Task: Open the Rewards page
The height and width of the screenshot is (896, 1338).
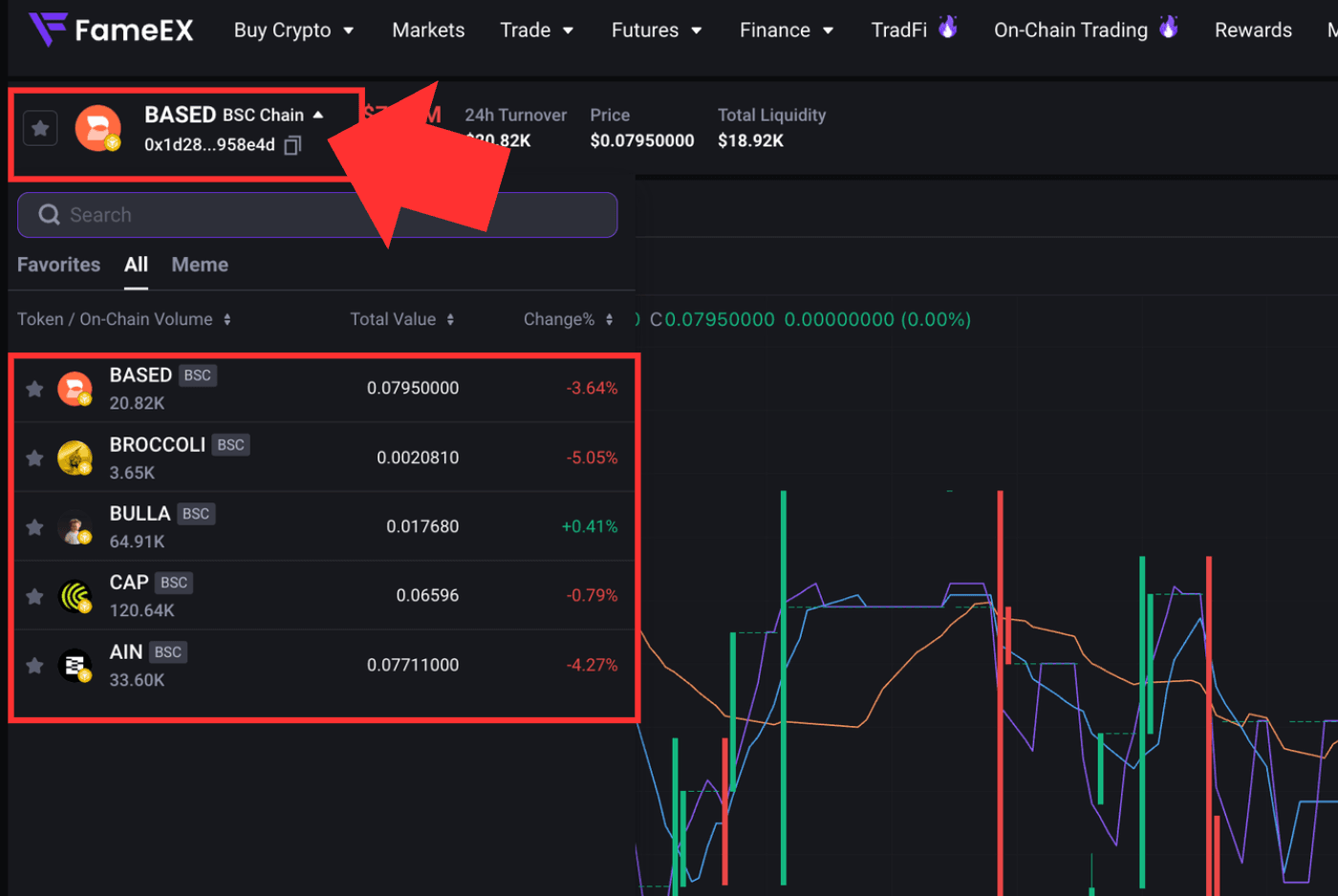Action: pyautogui.click(x=1253, y=31)
